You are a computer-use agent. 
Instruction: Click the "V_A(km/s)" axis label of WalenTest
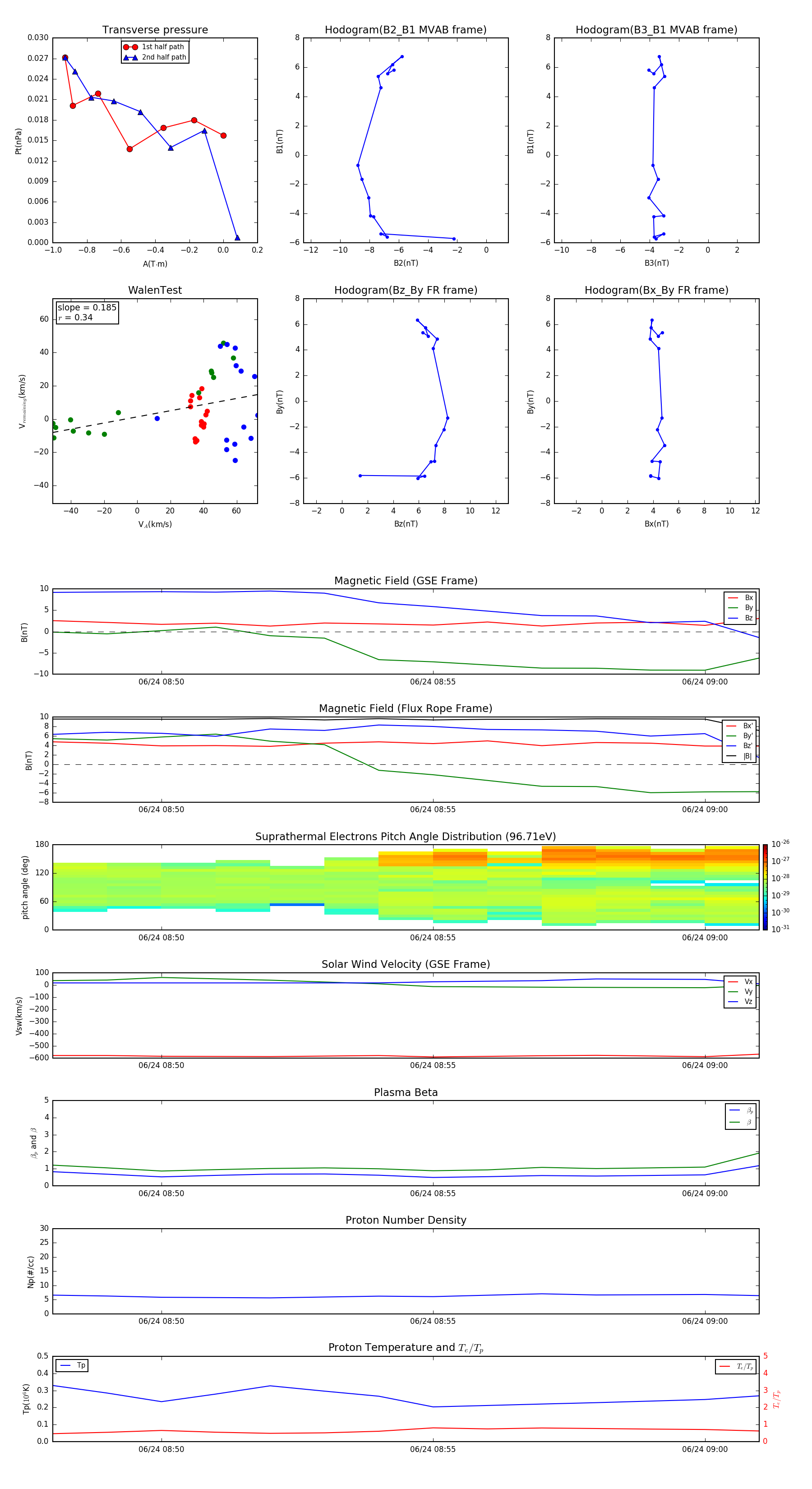(155, 524)
